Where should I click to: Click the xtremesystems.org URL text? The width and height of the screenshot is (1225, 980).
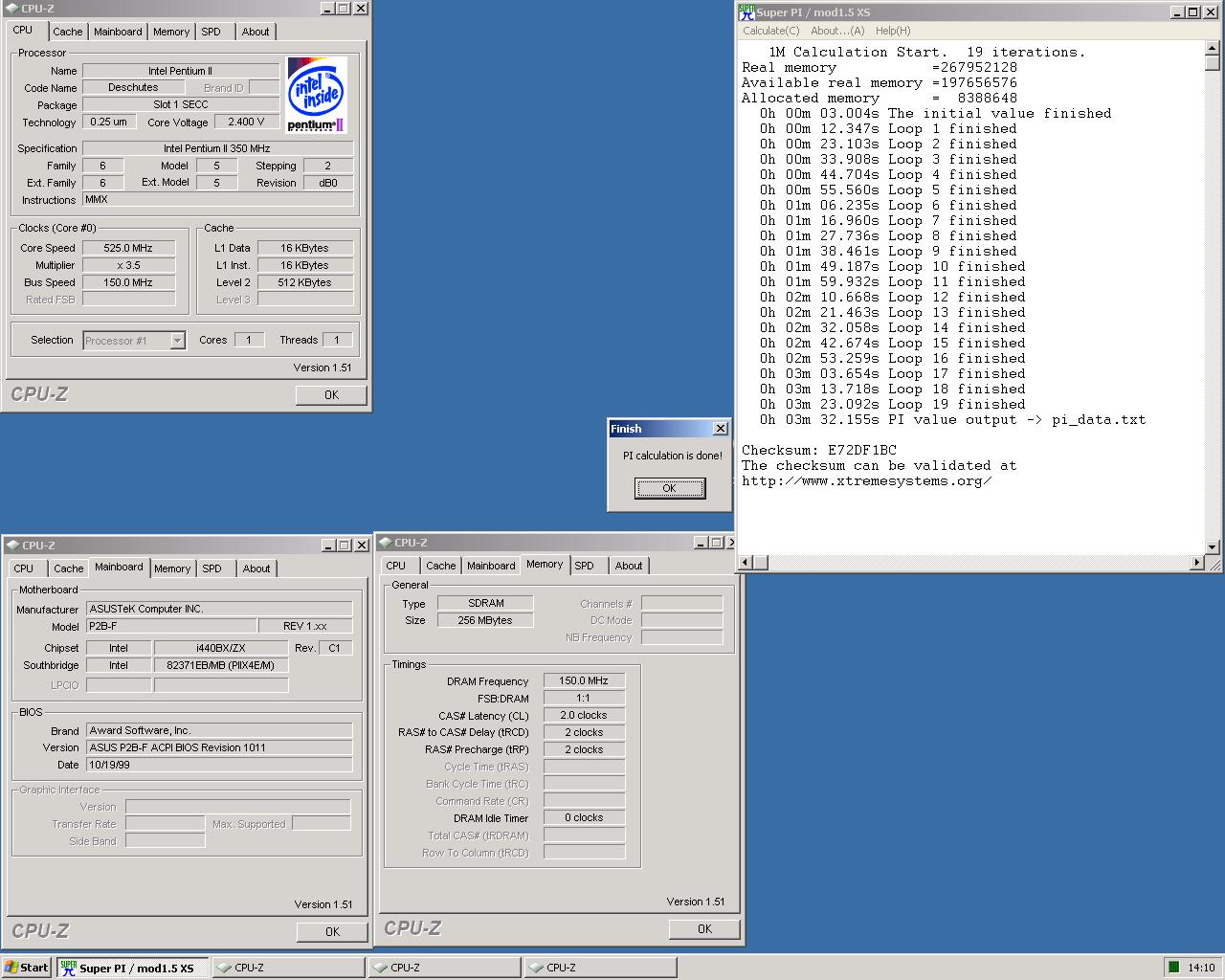[866, 480]
